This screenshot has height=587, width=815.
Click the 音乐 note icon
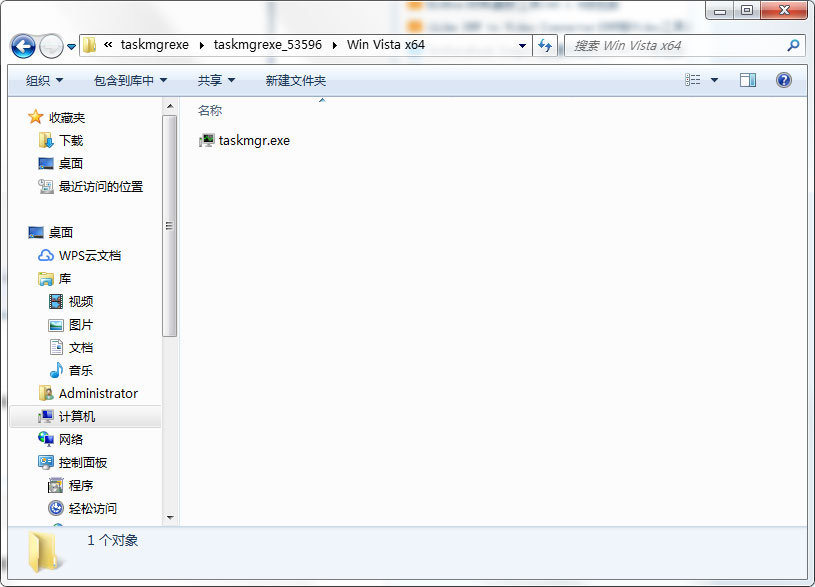[56, 370]
